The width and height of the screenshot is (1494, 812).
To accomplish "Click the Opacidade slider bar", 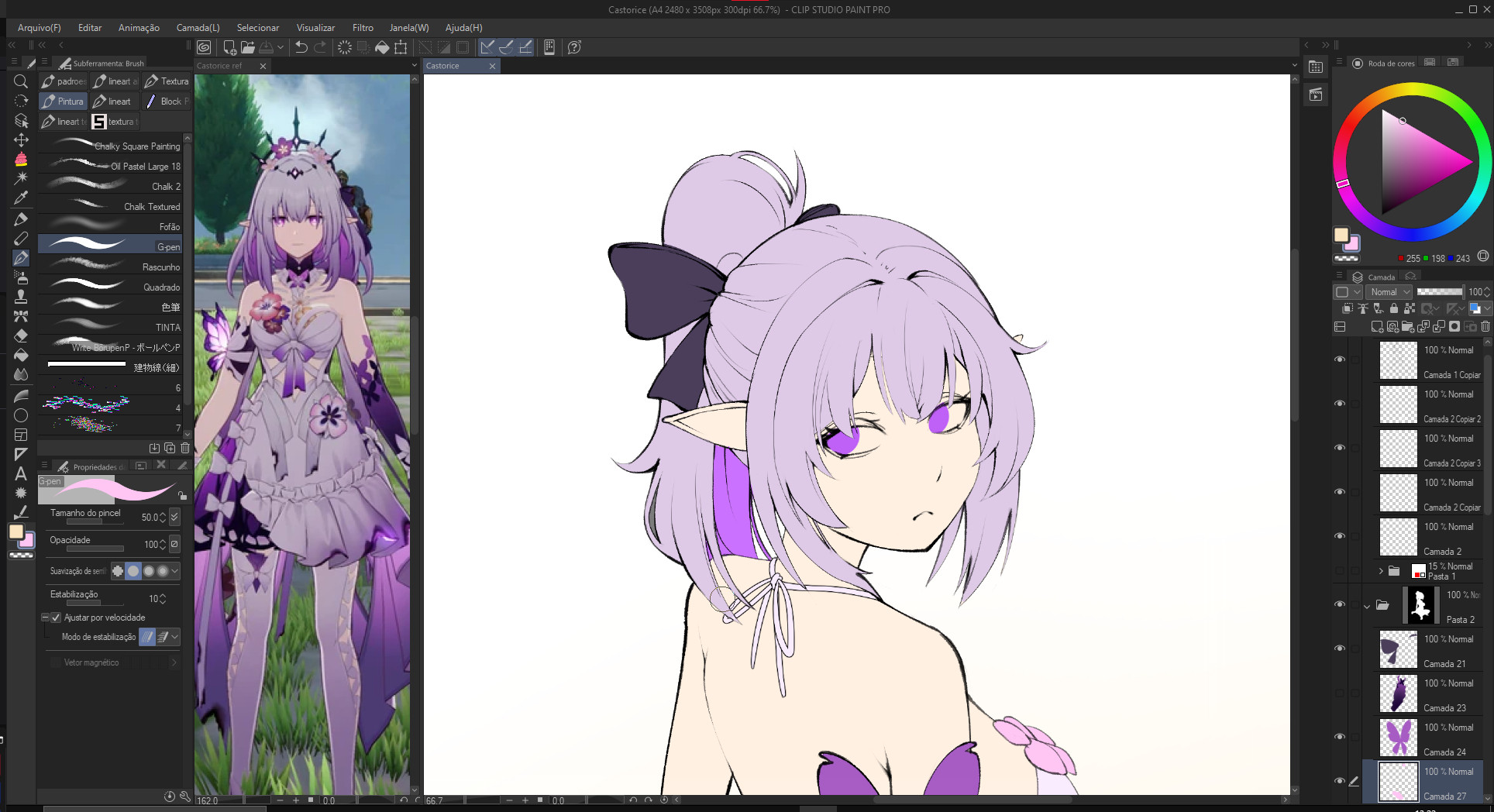I will [x=95, y=549].
